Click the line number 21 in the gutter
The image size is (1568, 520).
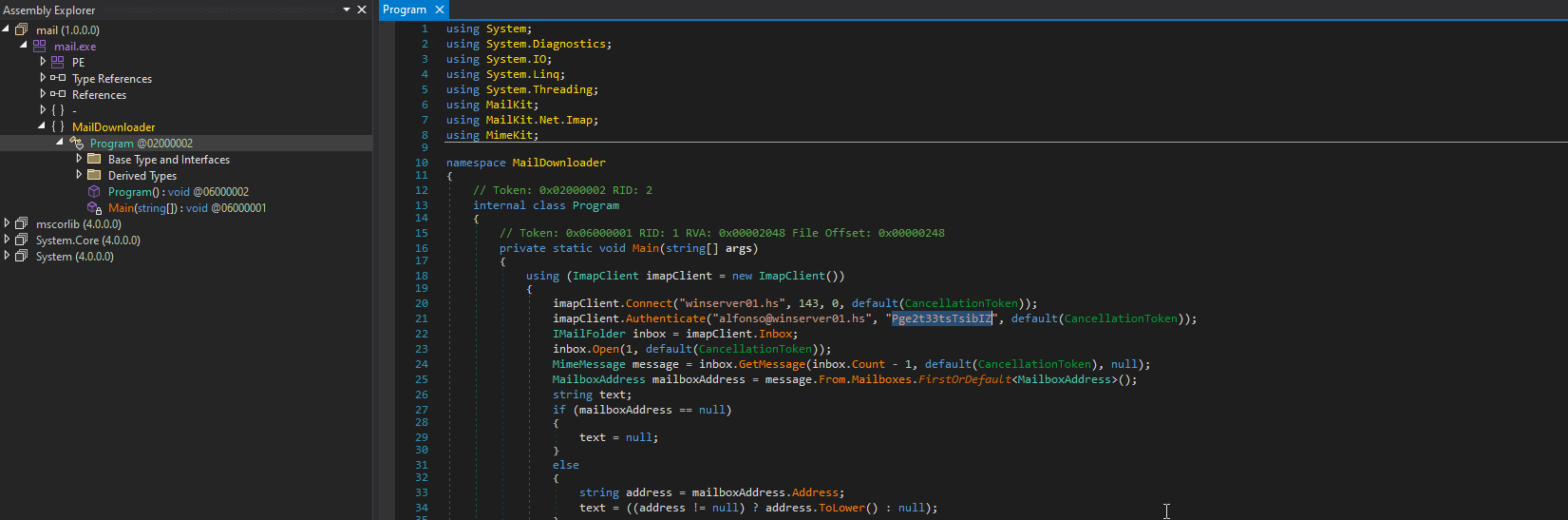point(422,318)
